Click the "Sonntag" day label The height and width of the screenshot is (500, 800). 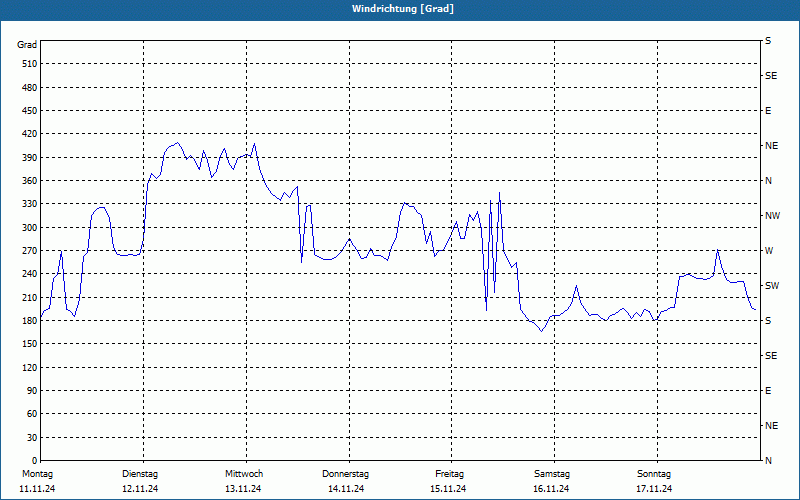click(x=654, y=474)
